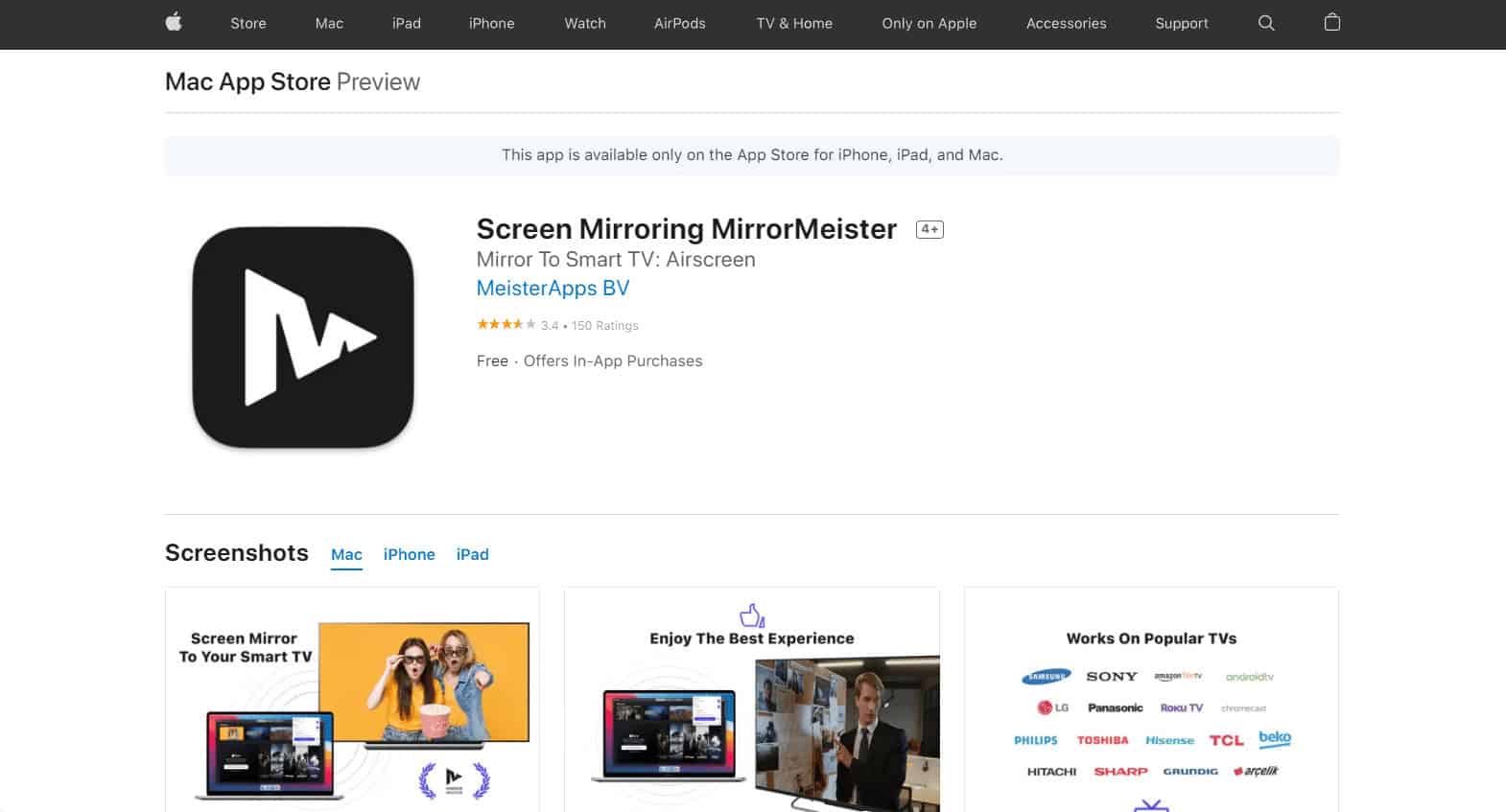Screen dimensions: 1506x812
Task: Click the MirrorMeister laurel badge in first screenshot
Action: (455, 780)
